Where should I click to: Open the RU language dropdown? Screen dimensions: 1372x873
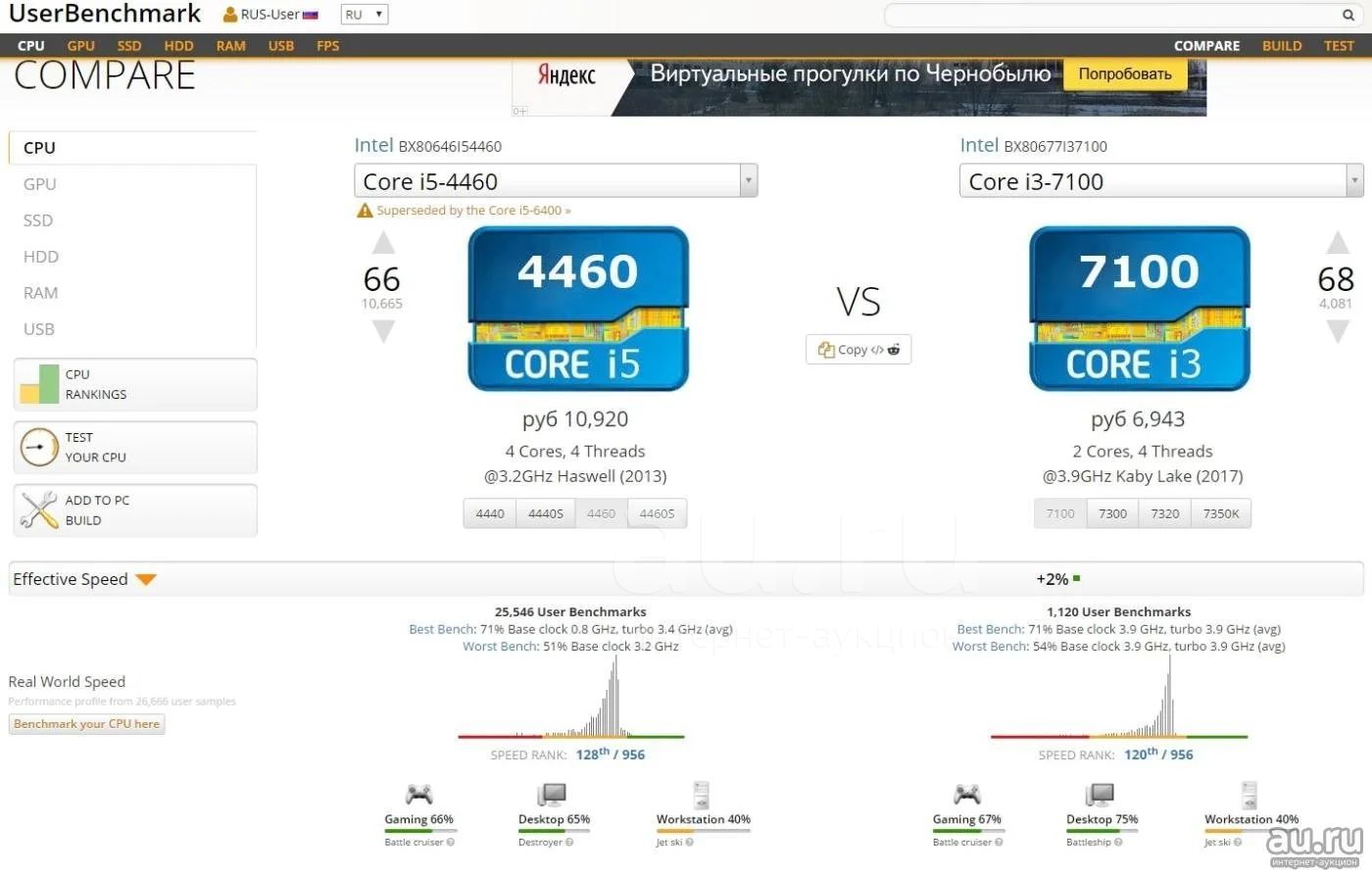coord(365,15)
